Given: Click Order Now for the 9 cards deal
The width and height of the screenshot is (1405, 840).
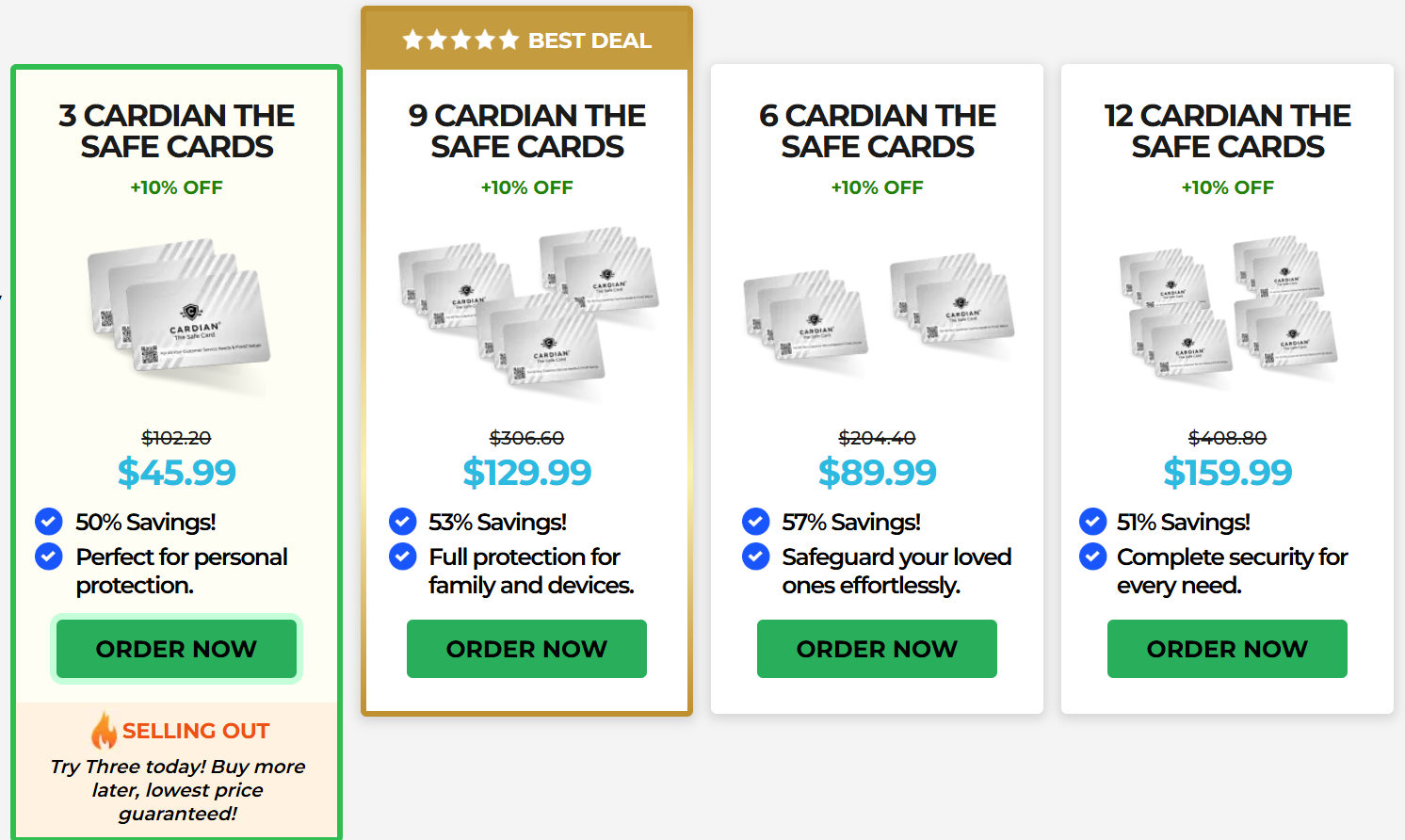Looking at the screenshot, I should pyautogui.click(x=526, y=649).
